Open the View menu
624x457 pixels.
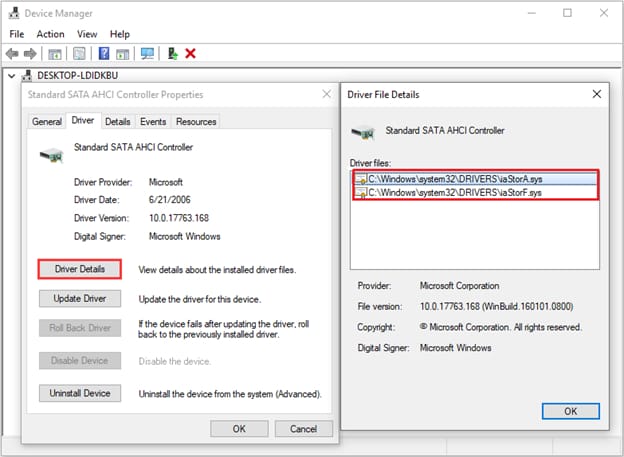pos(87,34)
